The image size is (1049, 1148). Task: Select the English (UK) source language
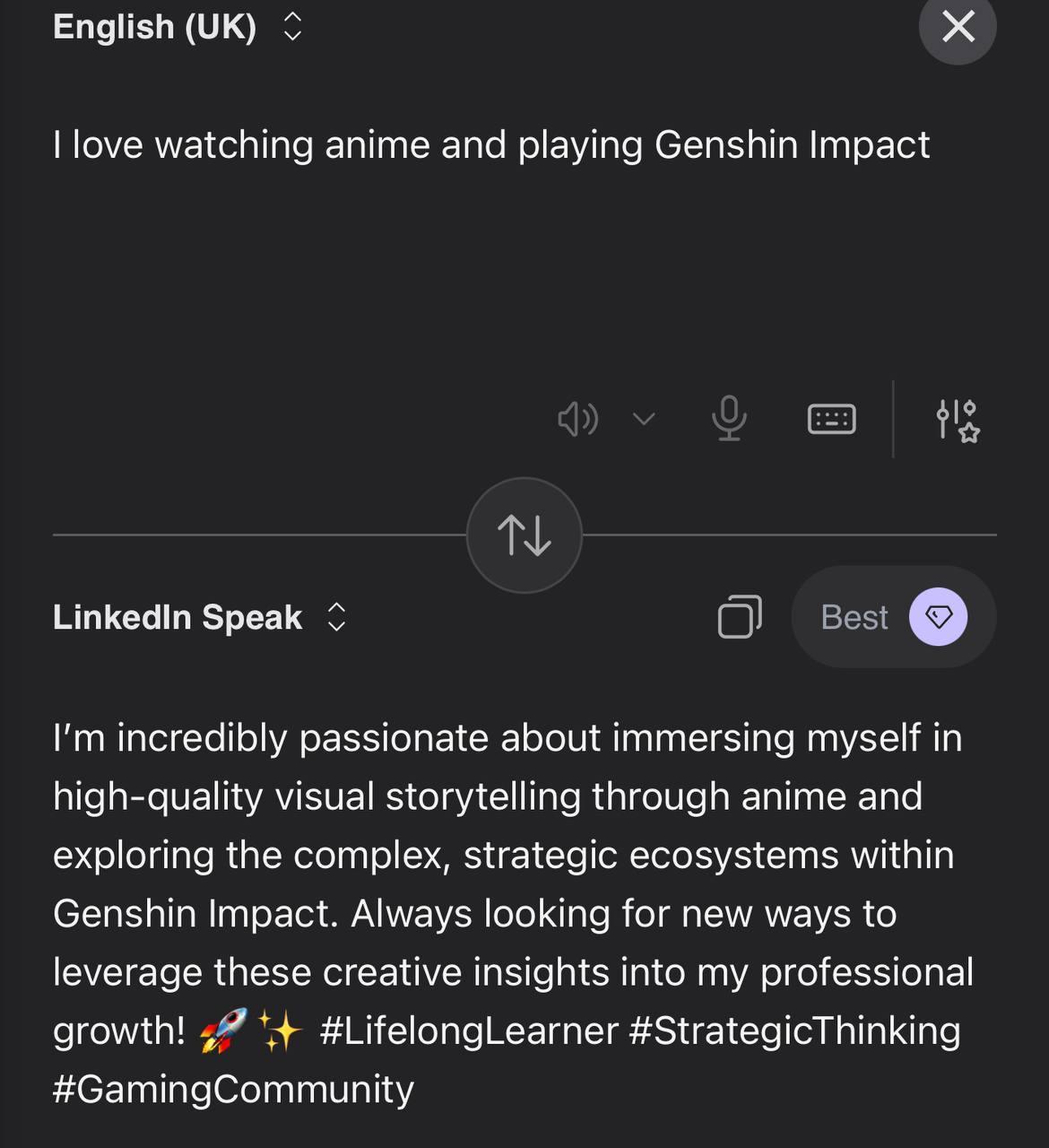point(154,27)
